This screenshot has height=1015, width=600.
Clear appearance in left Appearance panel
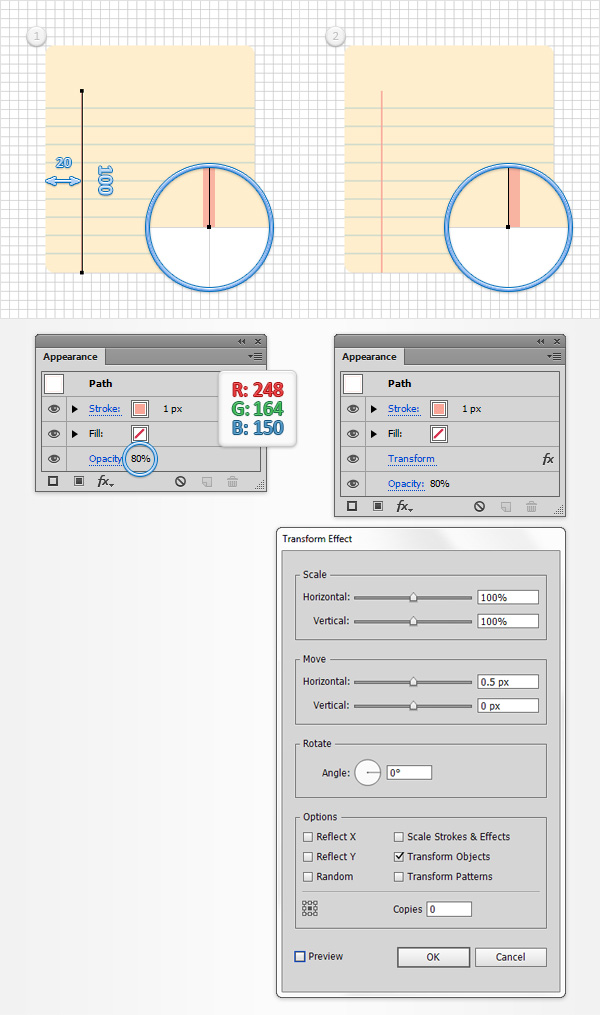181,481
